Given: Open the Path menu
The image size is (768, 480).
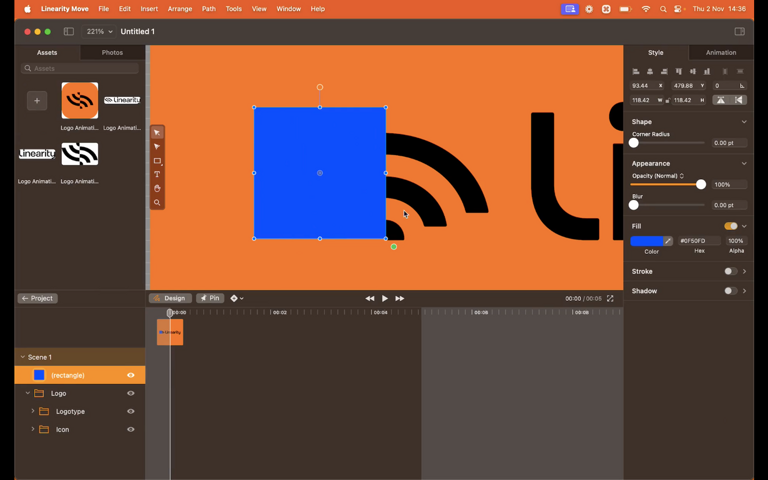Looking at the screenshot, I should (209, 9).
